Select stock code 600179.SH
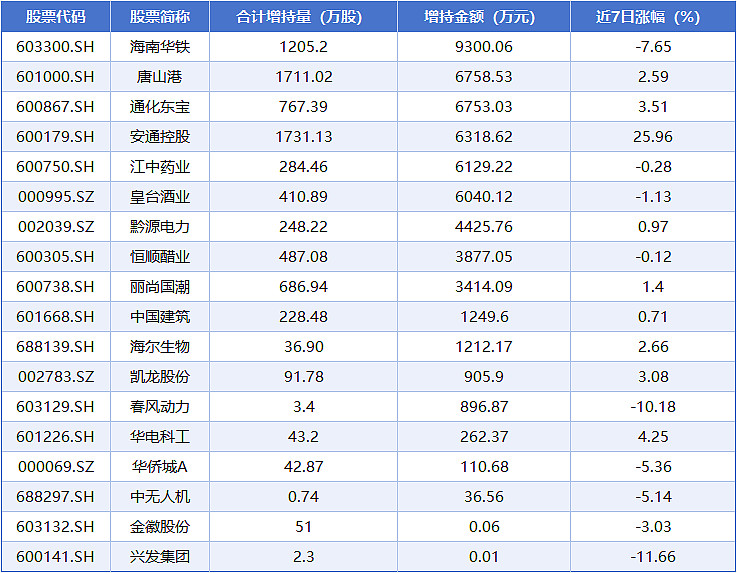 click(x=55, y=137)
